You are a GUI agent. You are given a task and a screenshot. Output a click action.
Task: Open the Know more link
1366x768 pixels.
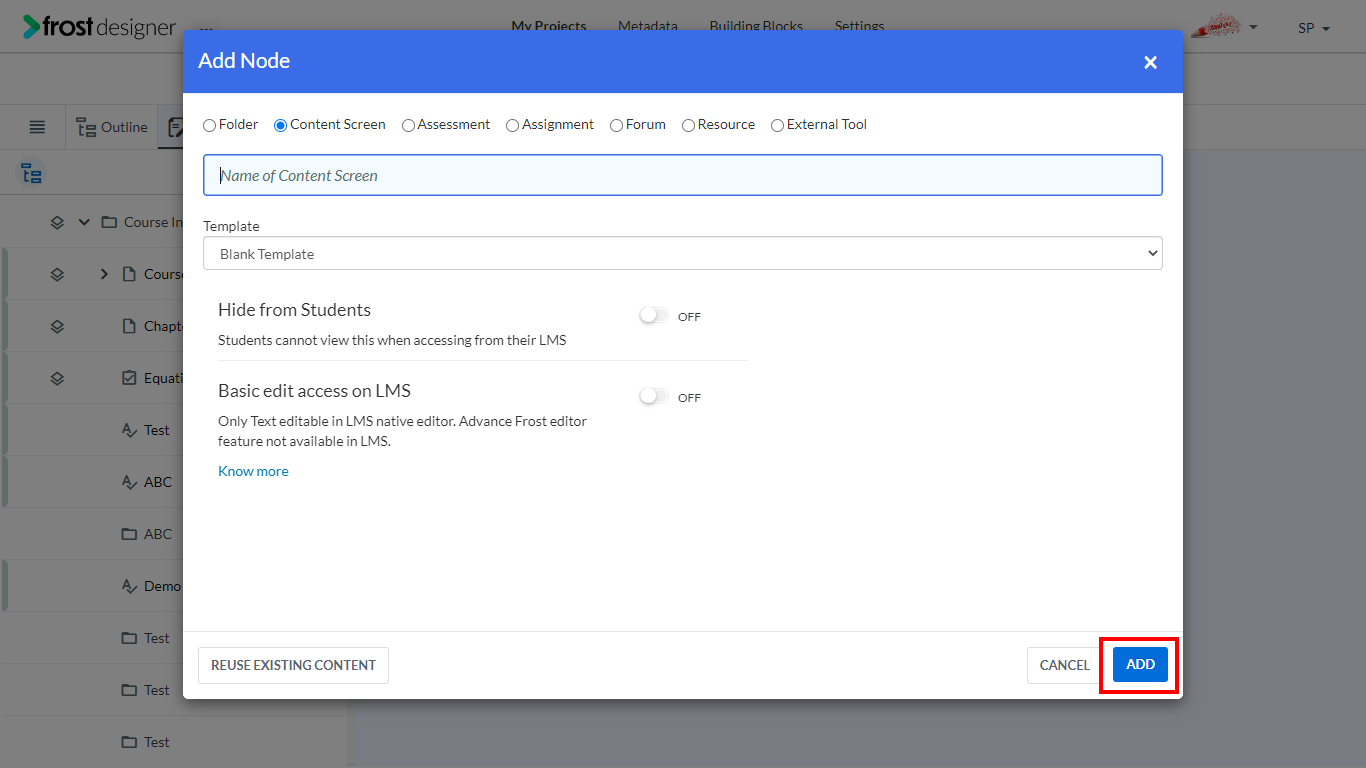point(253,471)
